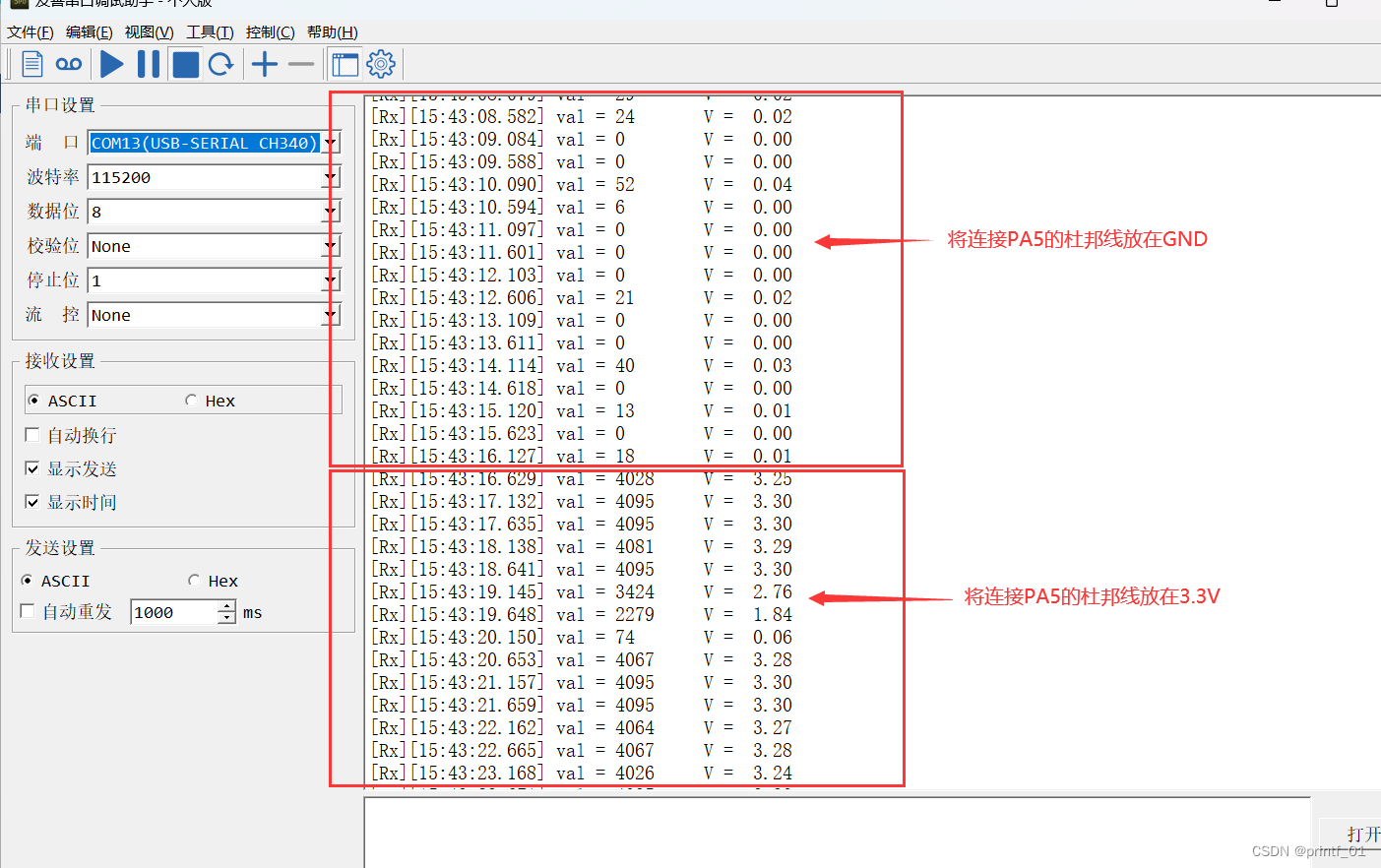The height and width of the screenshot is (868, 1381).
Task: Click log line 15:43:18.138 val = 4081
Action: click(582, 547)
